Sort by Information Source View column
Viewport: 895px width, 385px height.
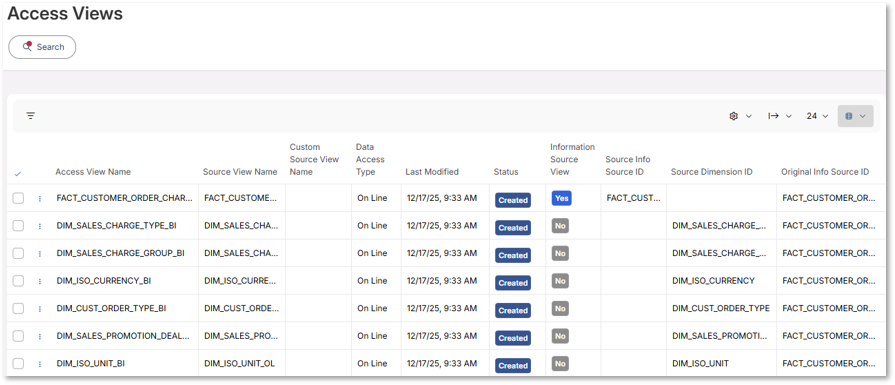(572, 159)
